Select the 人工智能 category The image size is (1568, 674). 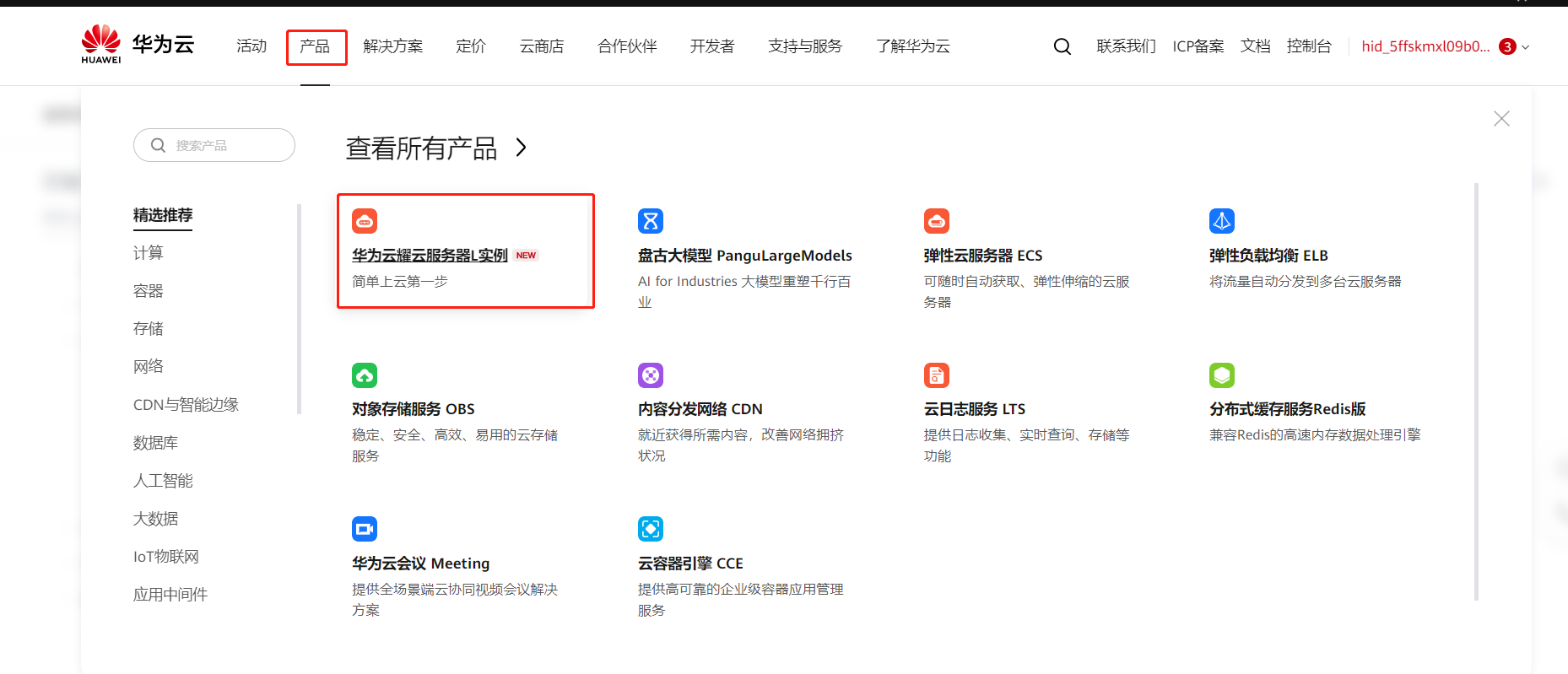163,481
